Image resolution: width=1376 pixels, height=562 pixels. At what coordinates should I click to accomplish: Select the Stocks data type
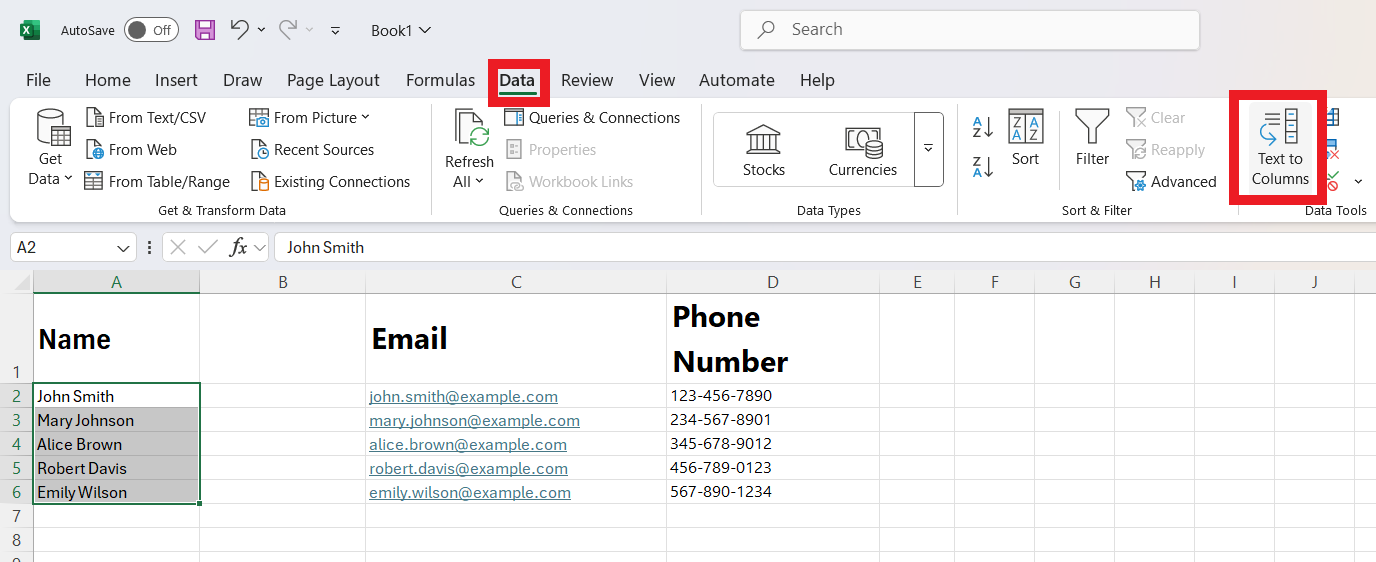pos(764,150)
